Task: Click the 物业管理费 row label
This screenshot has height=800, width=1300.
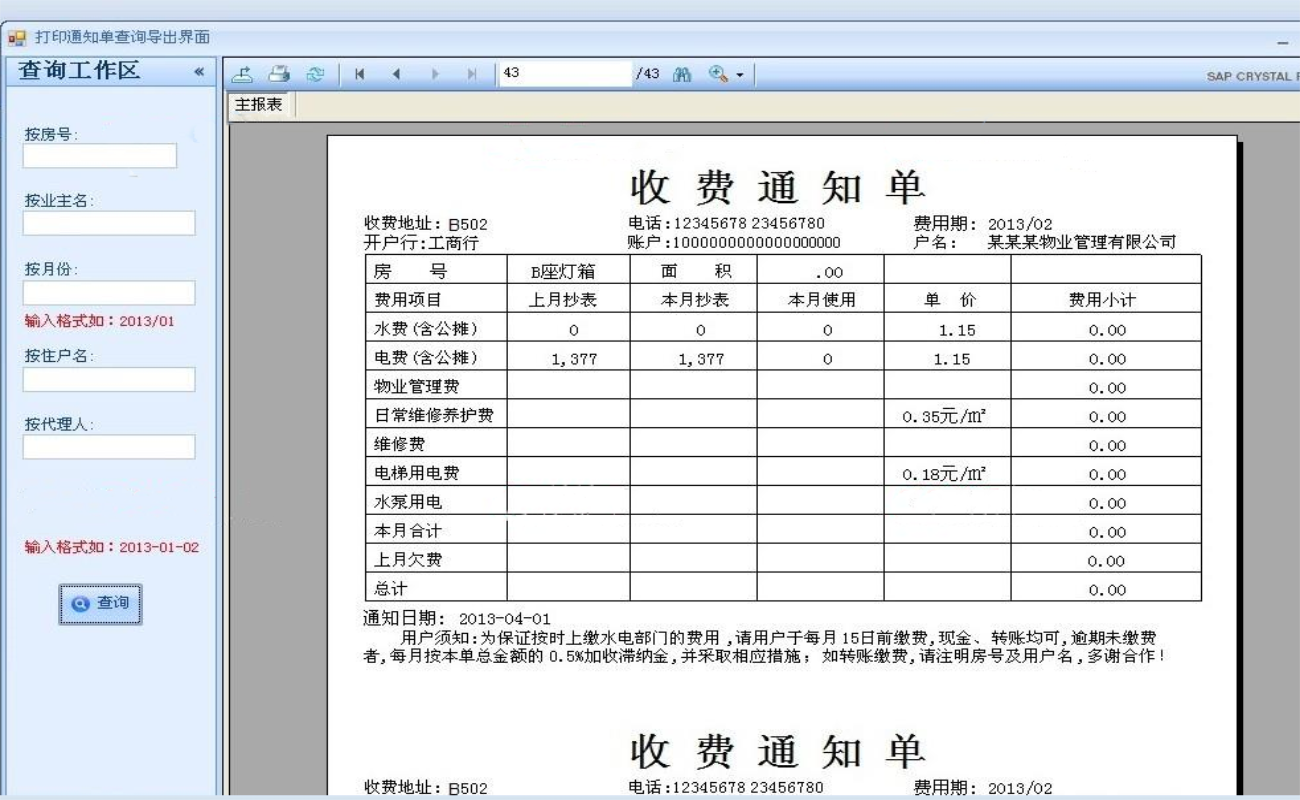Action: point(416,387)
